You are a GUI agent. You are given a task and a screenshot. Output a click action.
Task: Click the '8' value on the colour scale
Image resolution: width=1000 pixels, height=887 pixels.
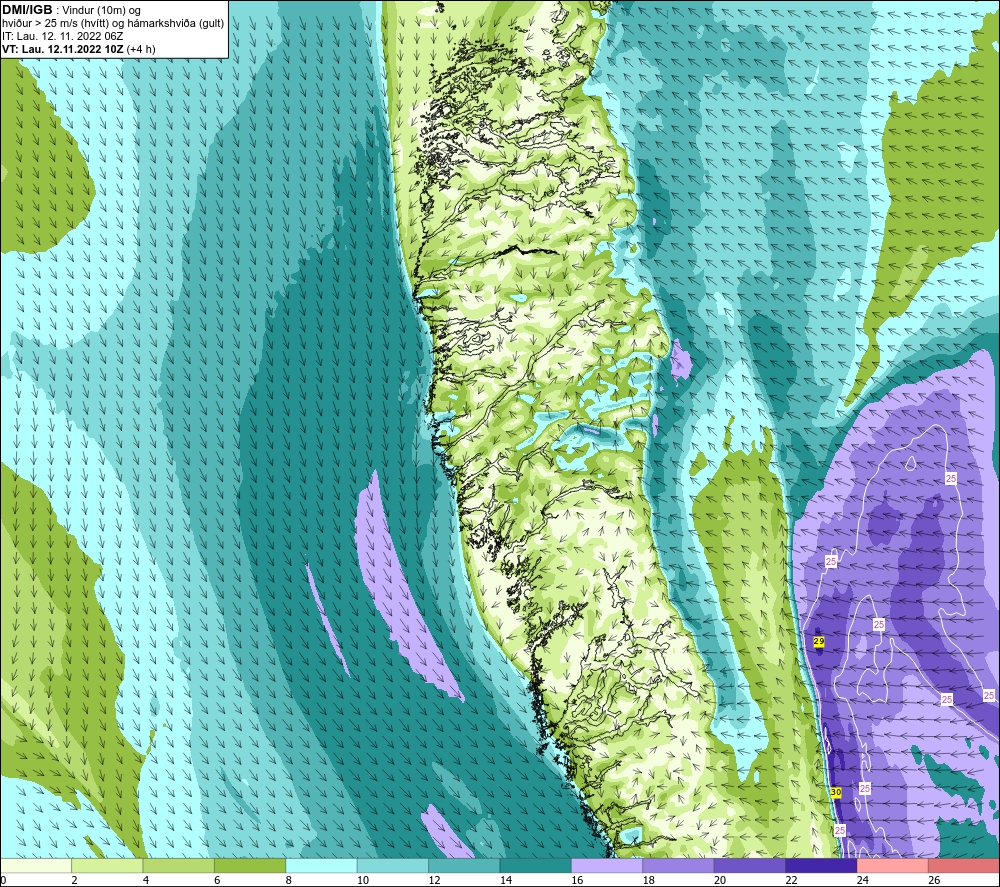point(289,880)
